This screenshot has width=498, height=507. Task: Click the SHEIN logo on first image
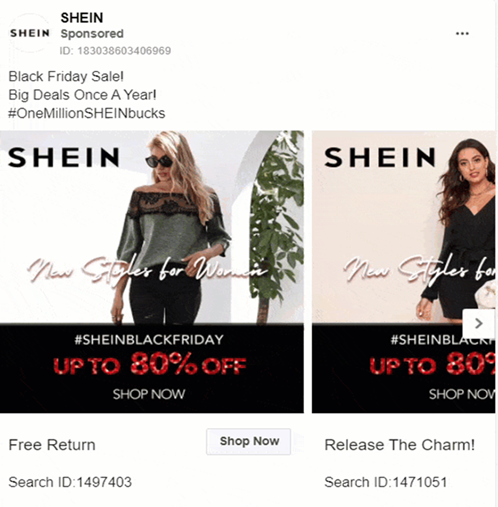point(64,157)
